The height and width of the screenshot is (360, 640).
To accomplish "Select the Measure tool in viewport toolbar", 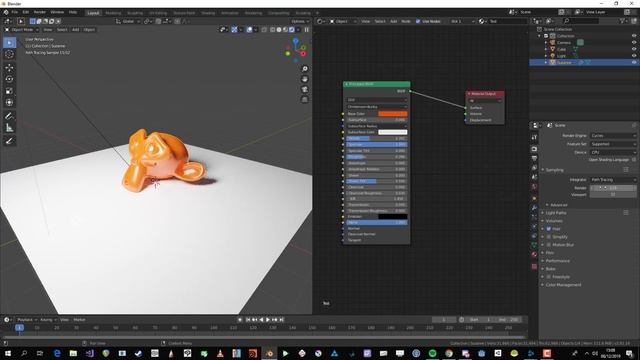I will 9,128.
